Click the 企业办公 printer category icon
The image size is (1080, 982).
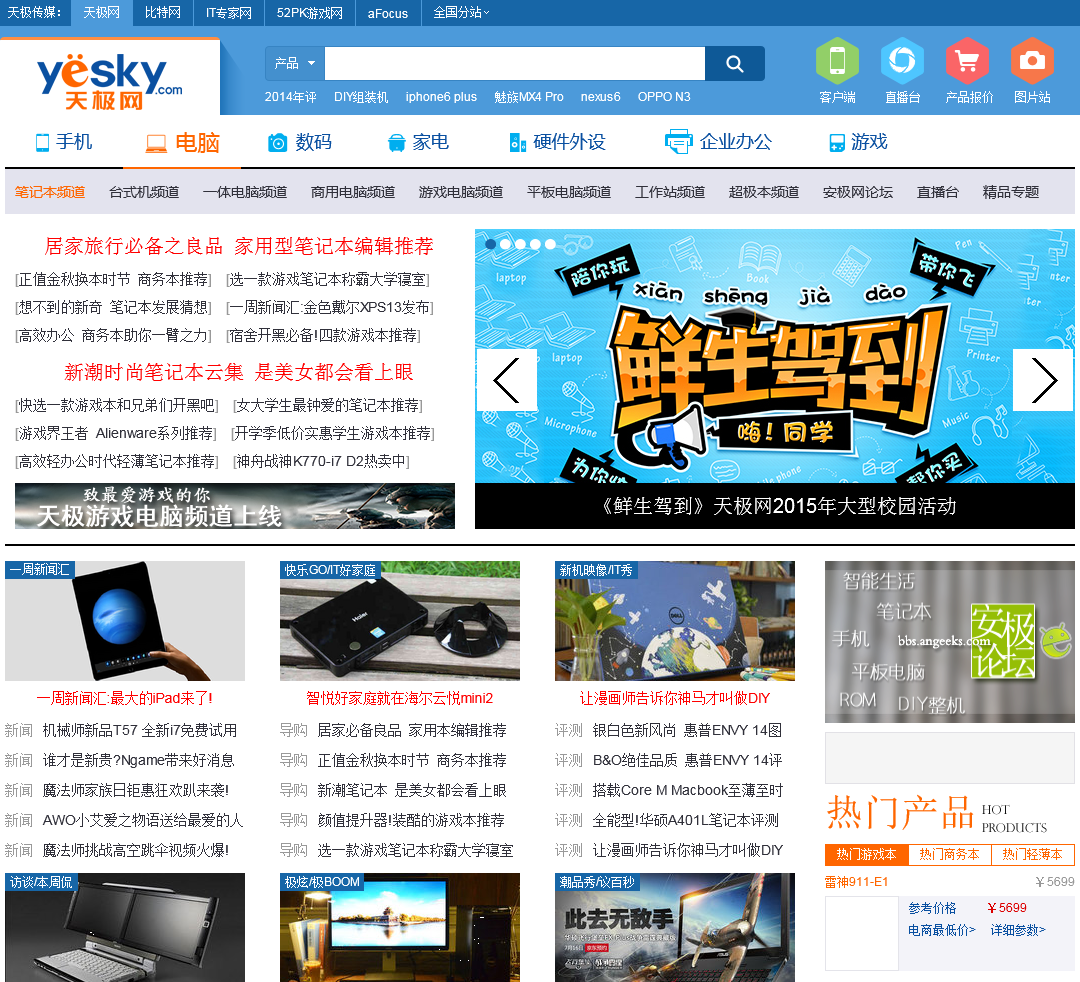(678, 141)
